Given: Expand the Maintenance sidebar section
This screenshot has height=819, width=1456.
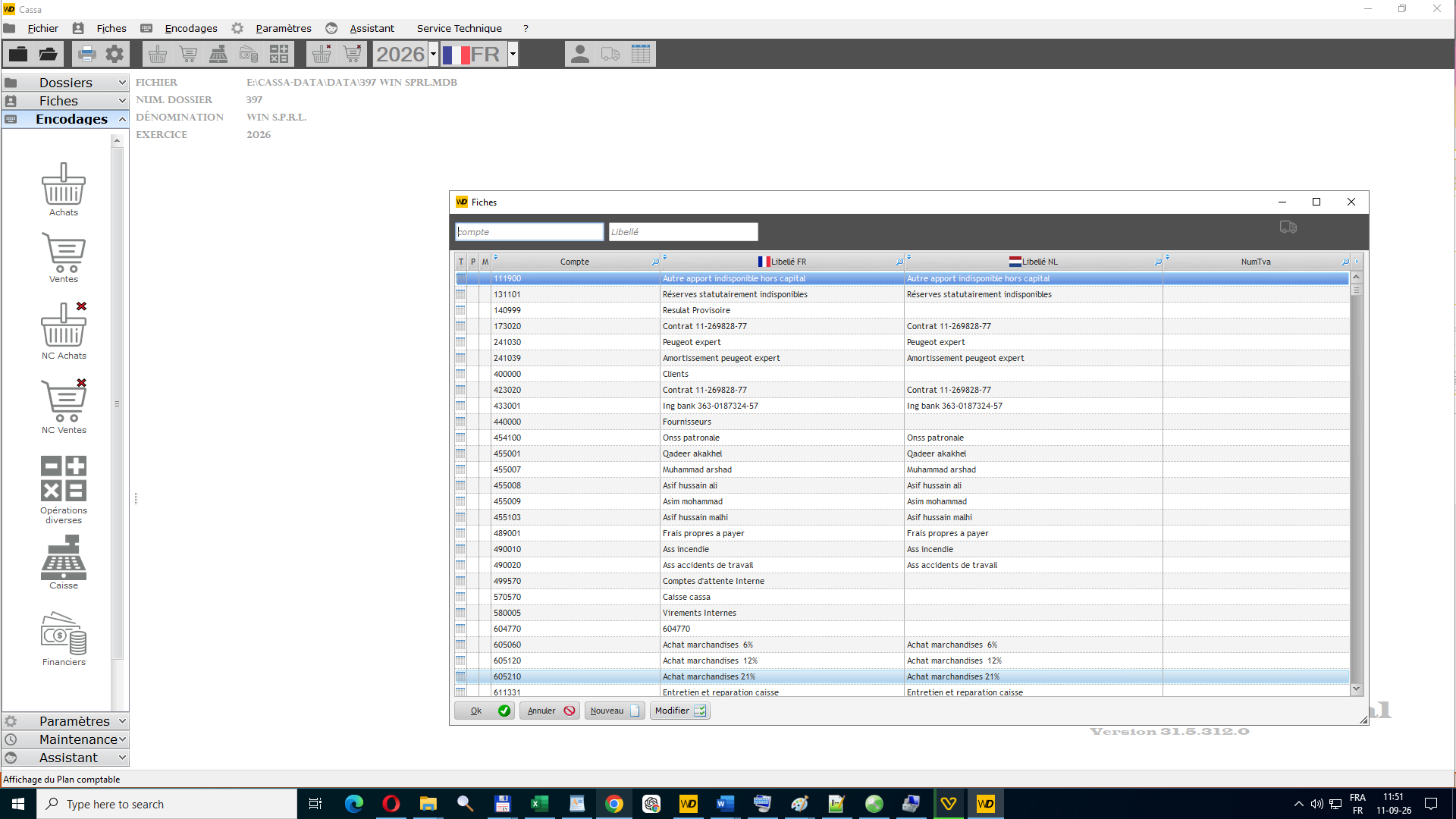Looking at the screenshot, I should (x=65, y=739).
